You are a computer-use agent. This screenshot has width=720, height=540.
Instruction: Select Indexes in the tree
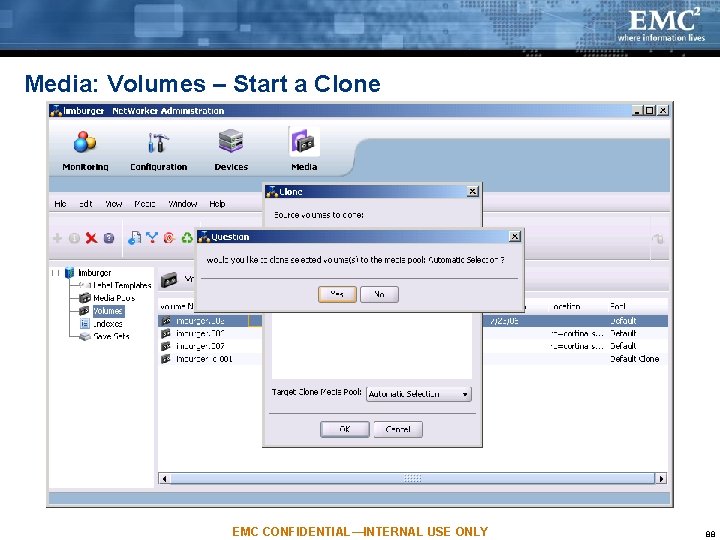click(x=107, y=324)
